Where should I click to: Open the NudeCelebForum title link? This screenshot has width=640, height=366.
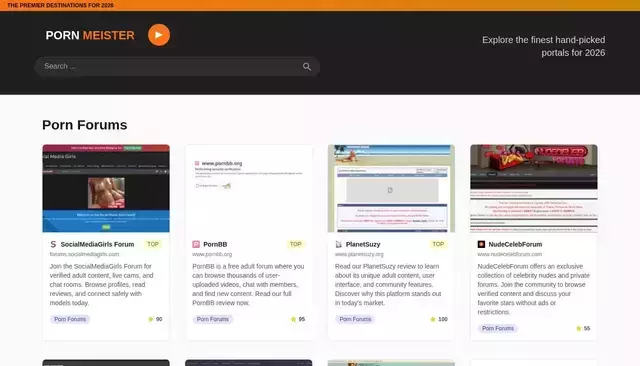515,244
